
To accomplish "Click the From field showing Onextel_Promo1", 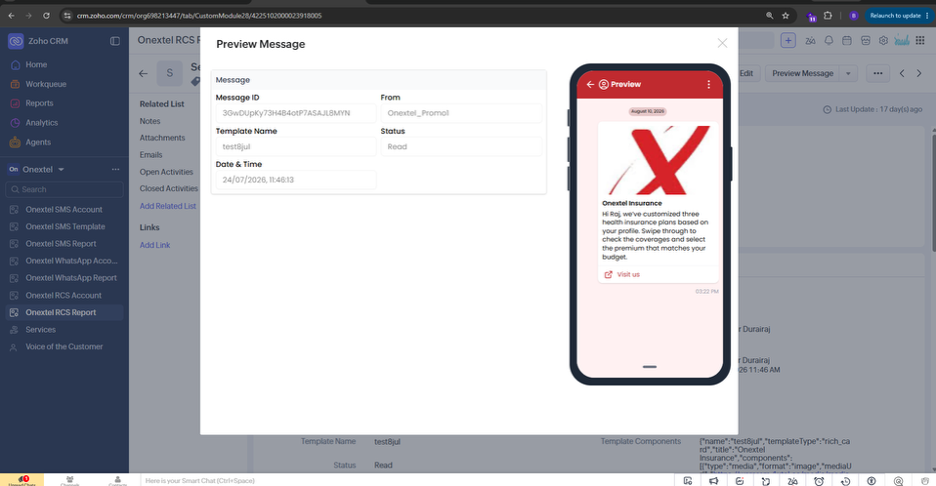I will point(461,113).
